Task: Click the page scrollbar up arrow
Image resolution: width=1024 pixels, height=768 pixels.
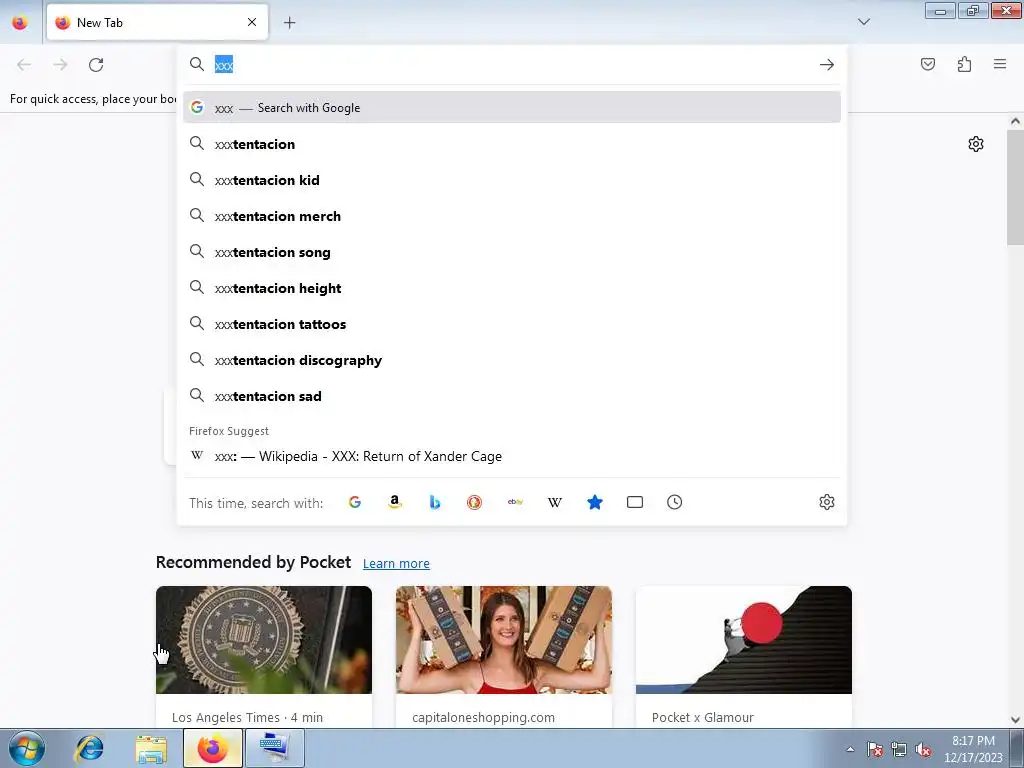Action: [1015, 121]
